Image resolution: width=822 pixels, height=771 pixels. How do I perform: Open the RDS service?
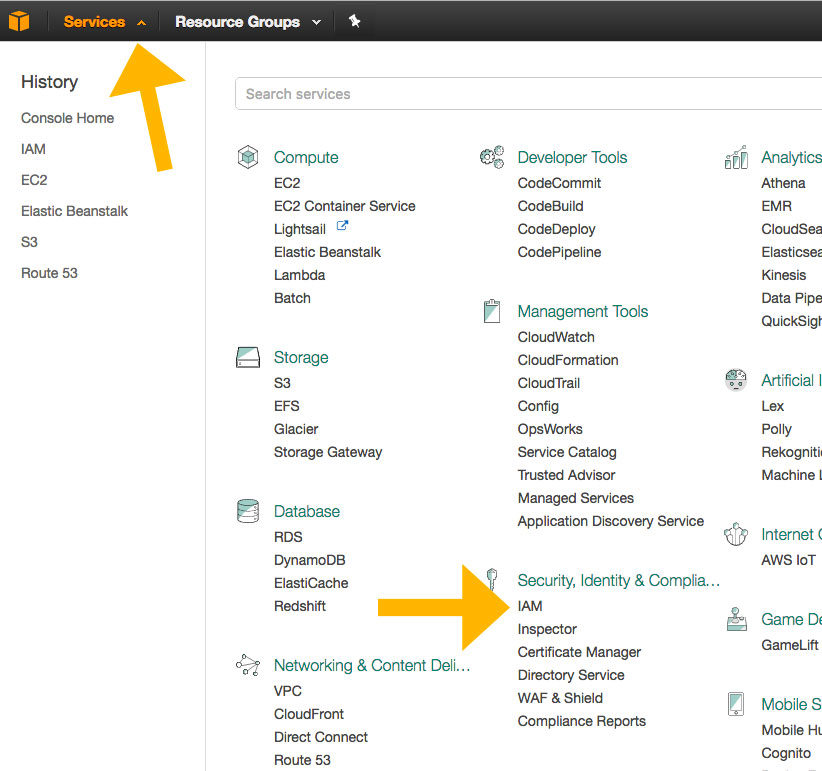pos(288,537)
